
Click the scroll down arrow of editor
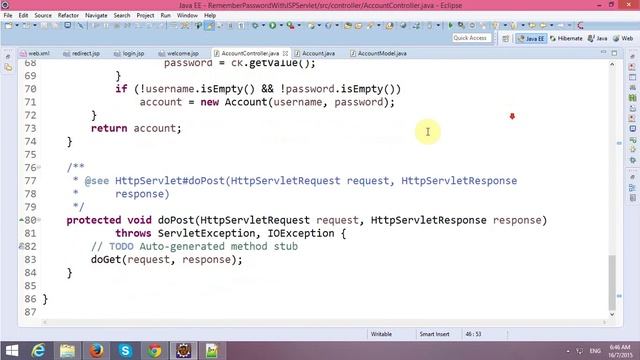click(612, 314)
